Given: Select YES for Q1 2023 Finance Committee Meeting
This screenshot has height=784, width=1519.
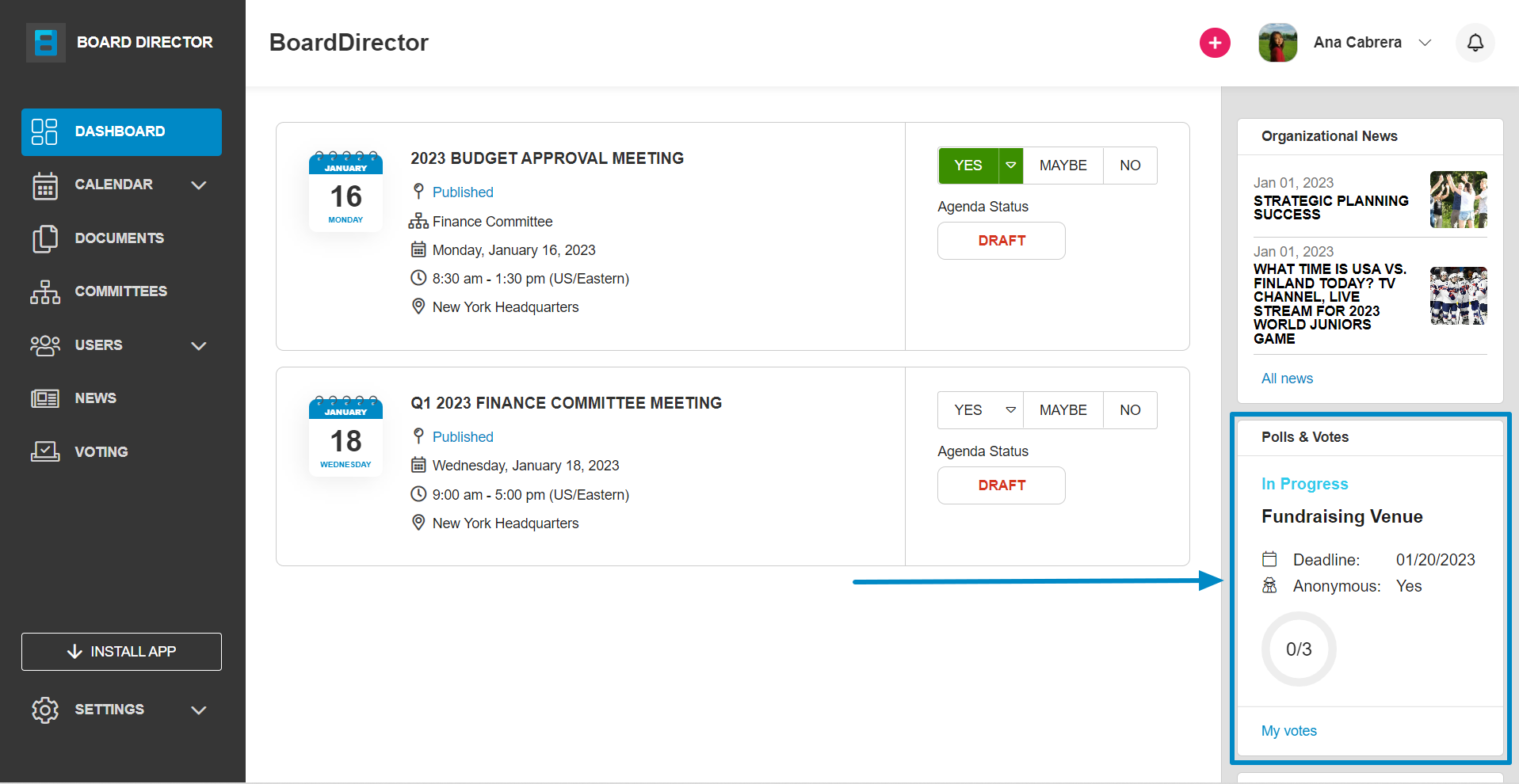Looking at the screenshot, I should (968, 410).
